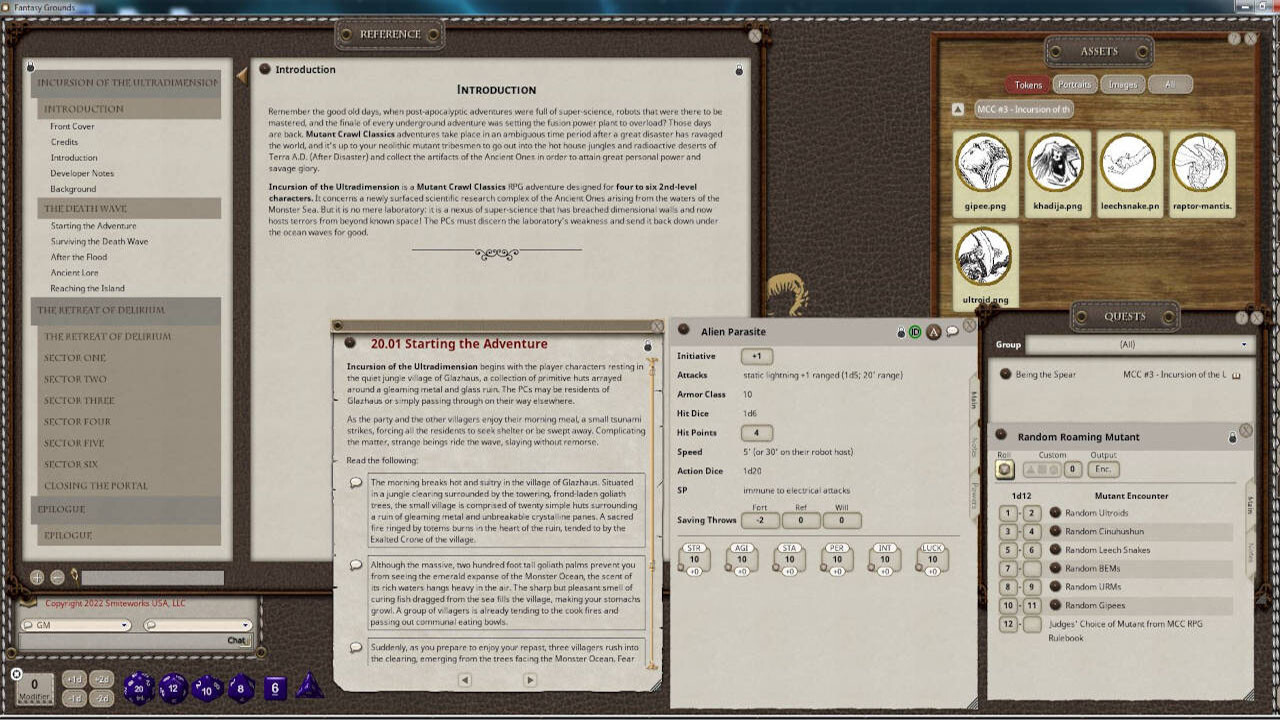Click the zoom-in magnifier above the chat panel
Image resolution: width=1280 pixels, height=720 pixels.
point(37,578)
